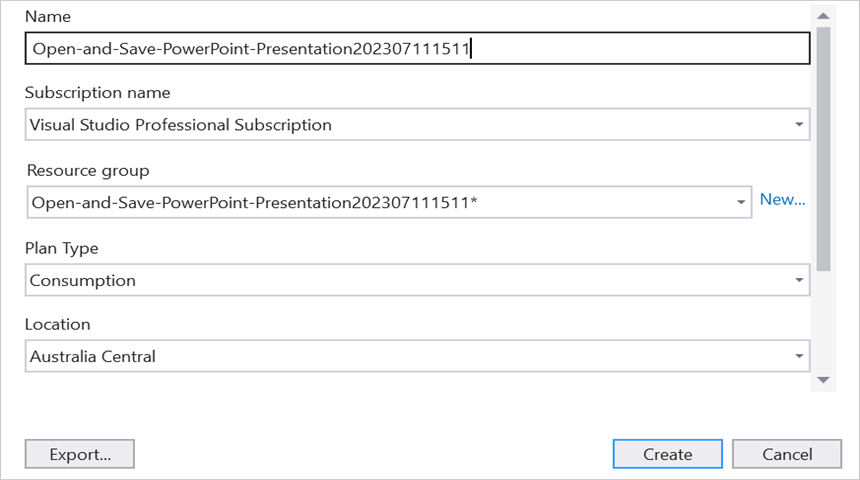
Task: Click the Subscription name dropdown arrow
Action: click(799, 125)
